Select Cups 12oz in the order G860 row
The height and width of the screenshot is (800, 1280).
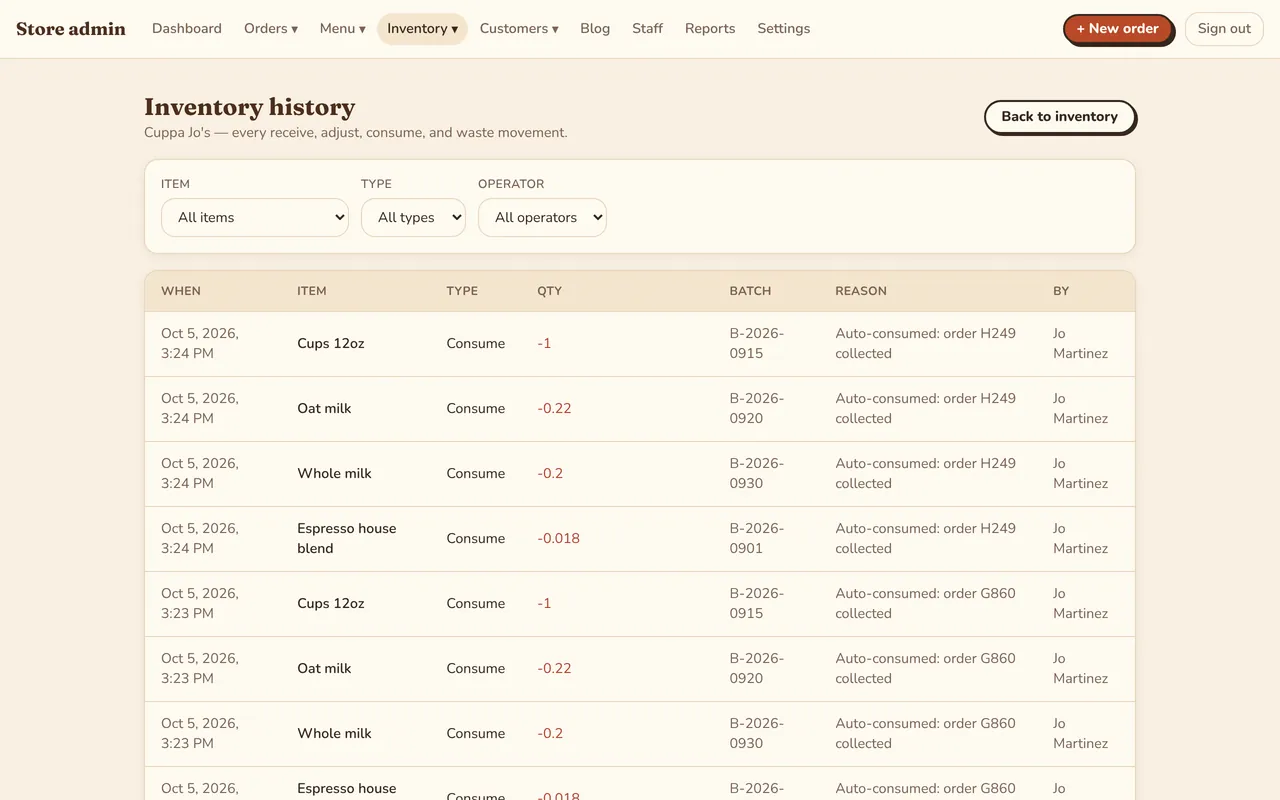pos(331,604)
